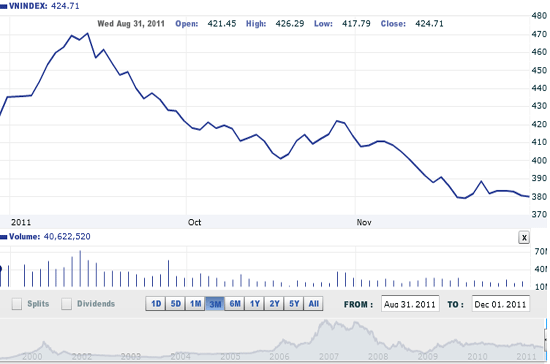Click the Volume value 40,622,520
Image resolution: width=550 pixels, height=364 pixels.
(67, 237)
